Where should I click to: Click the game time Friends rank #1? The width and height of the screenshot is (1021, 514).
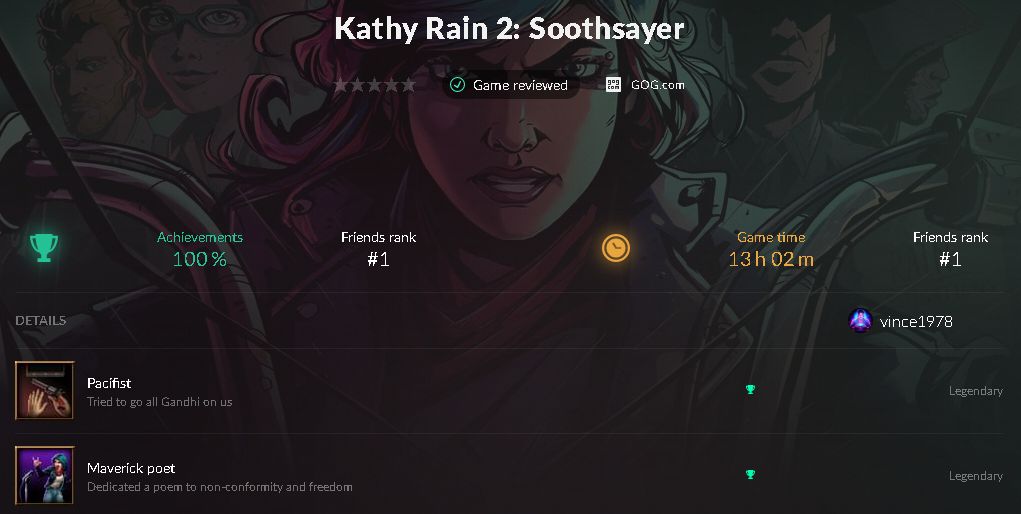click(950, 249)
